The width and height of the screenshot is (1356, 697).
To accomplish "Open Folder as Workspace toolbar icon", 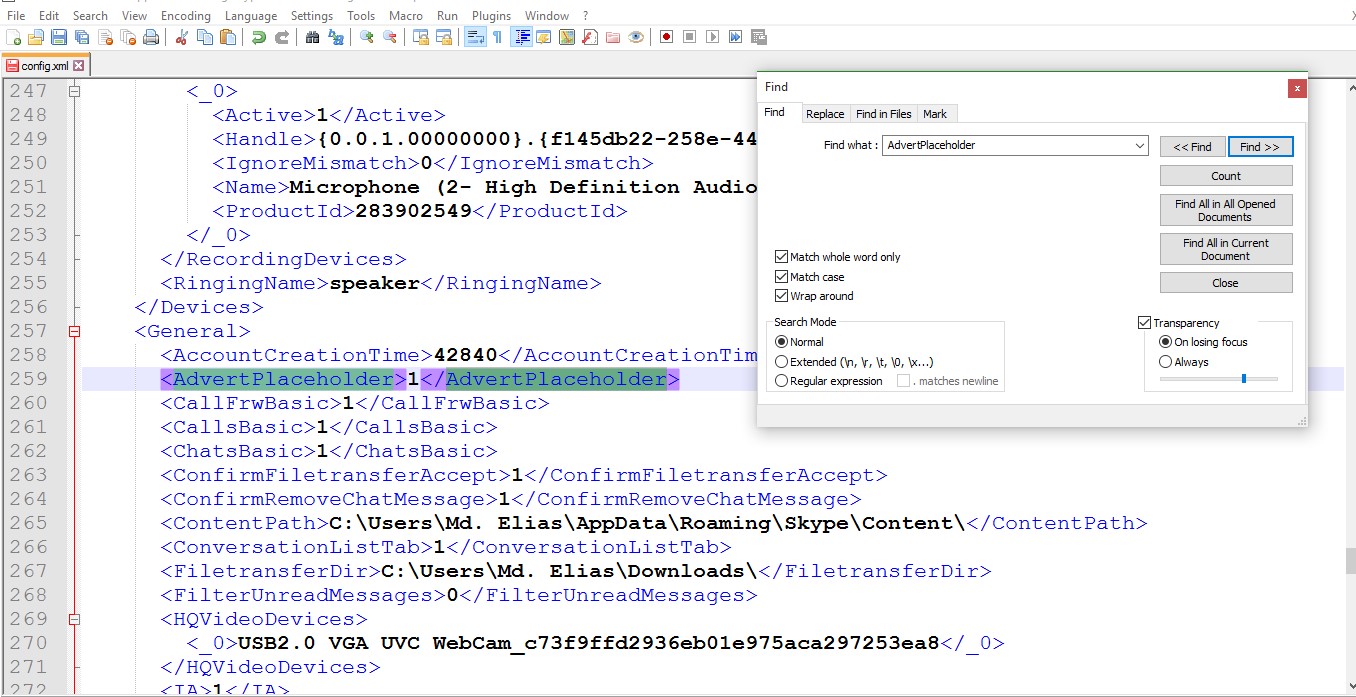I will tap(612, 37).
